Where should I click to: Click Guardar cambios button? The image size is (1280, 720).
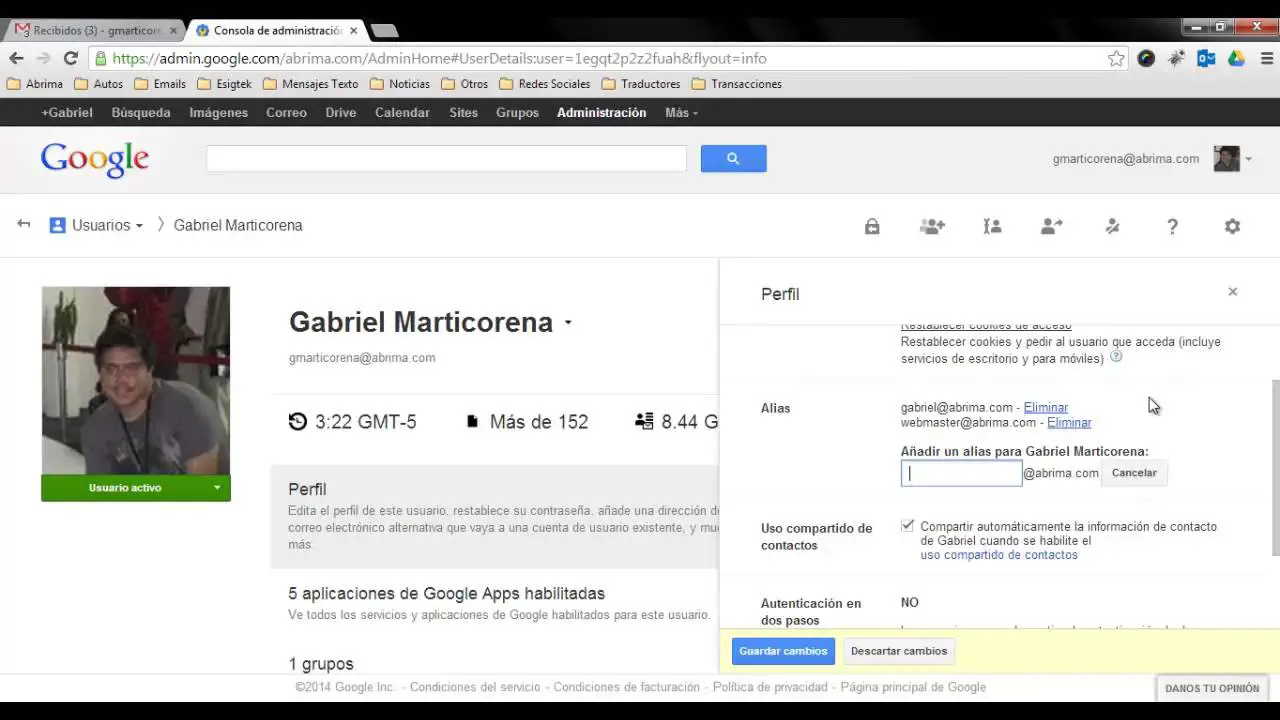pos(783,651)
